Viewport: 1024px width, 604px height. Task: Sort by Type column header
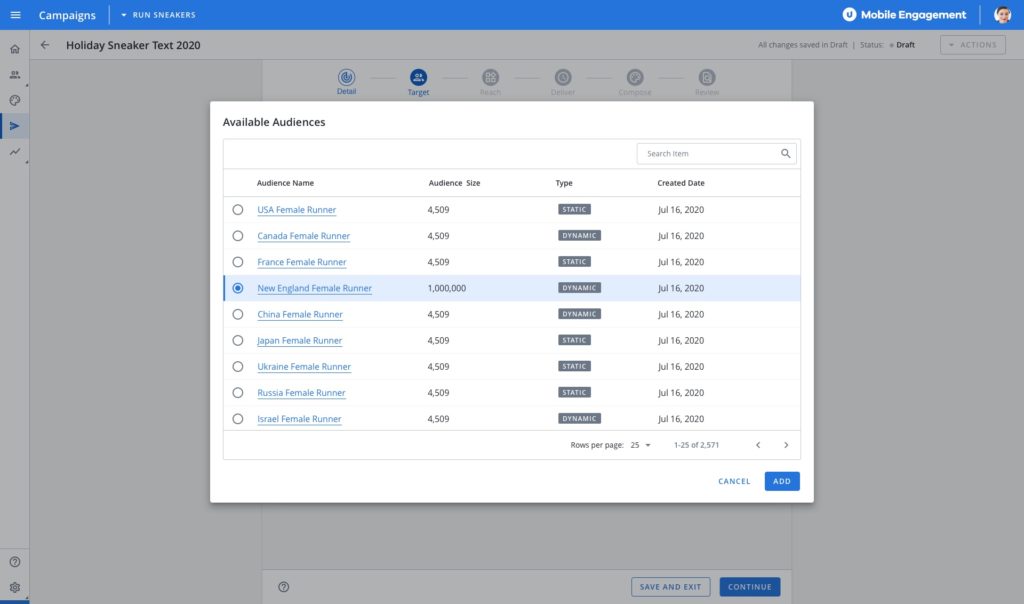point(564,183)
